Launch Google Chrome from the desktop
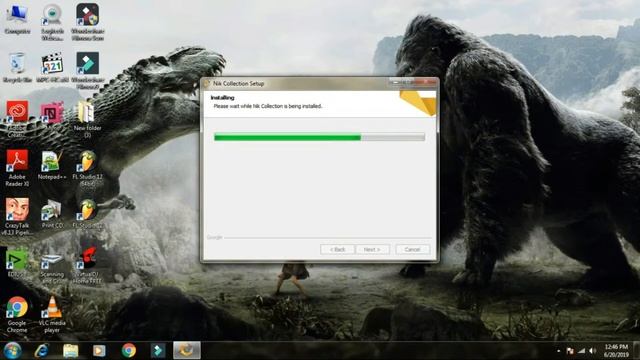This screenshot has width=640, height=360. point(17,314)
